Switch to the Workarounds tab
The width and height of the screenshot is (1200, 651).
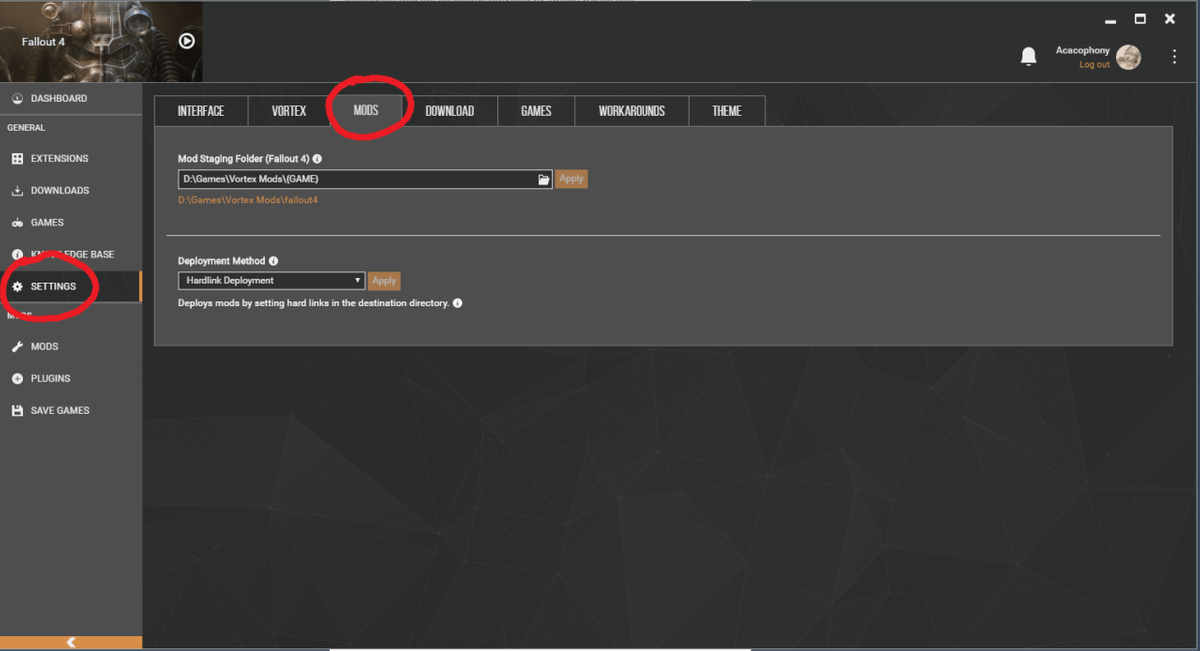click(631, 110)
